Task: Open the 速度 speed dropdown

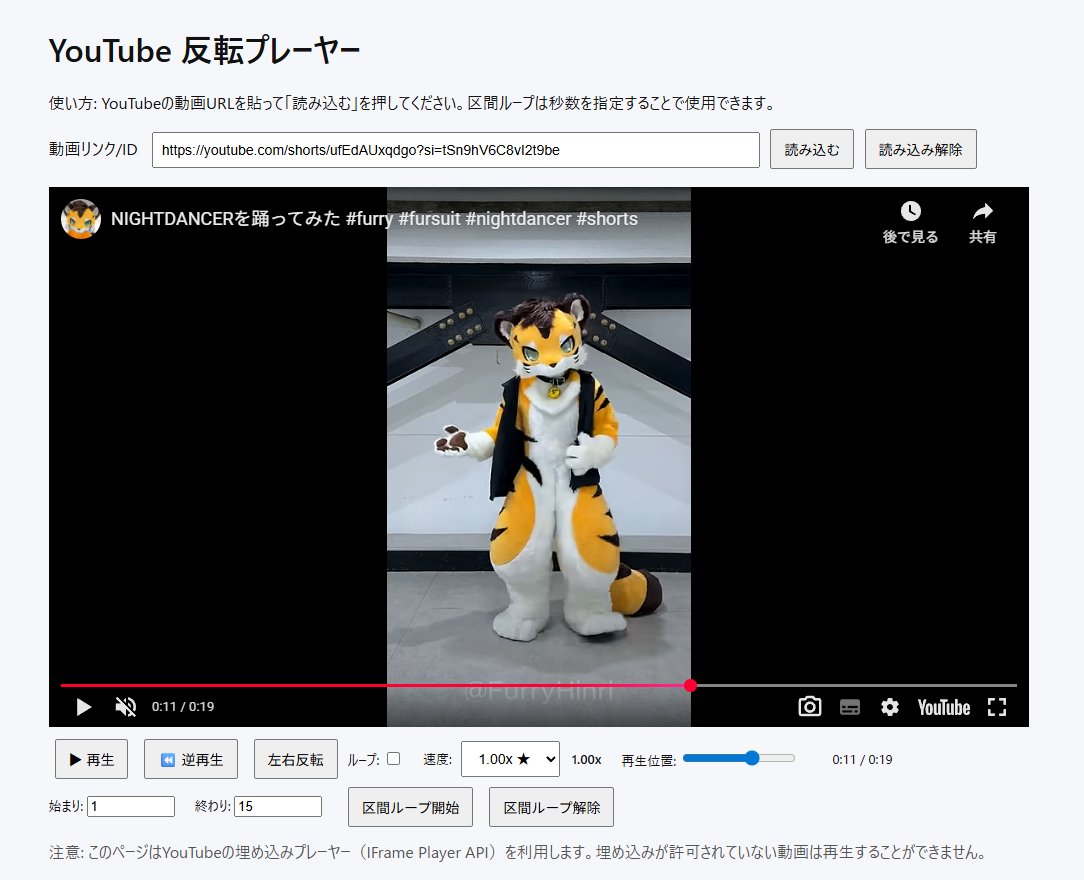Action: click(x=510, y=759)
